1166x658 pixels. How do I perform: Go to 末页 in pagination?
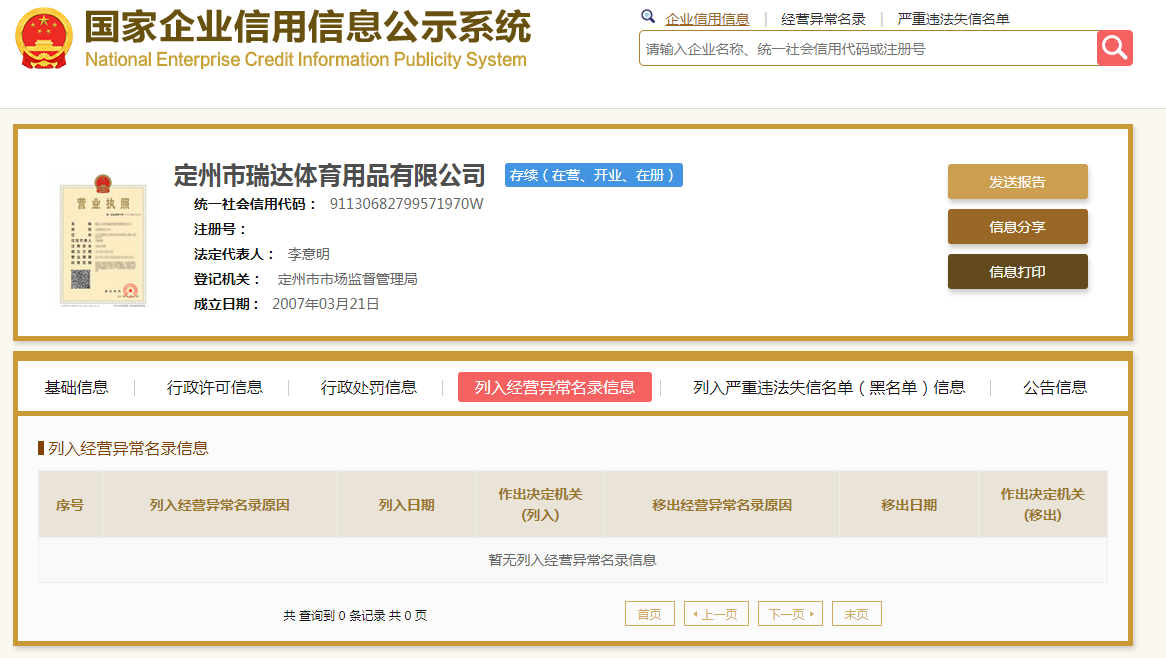pos(857,613)
